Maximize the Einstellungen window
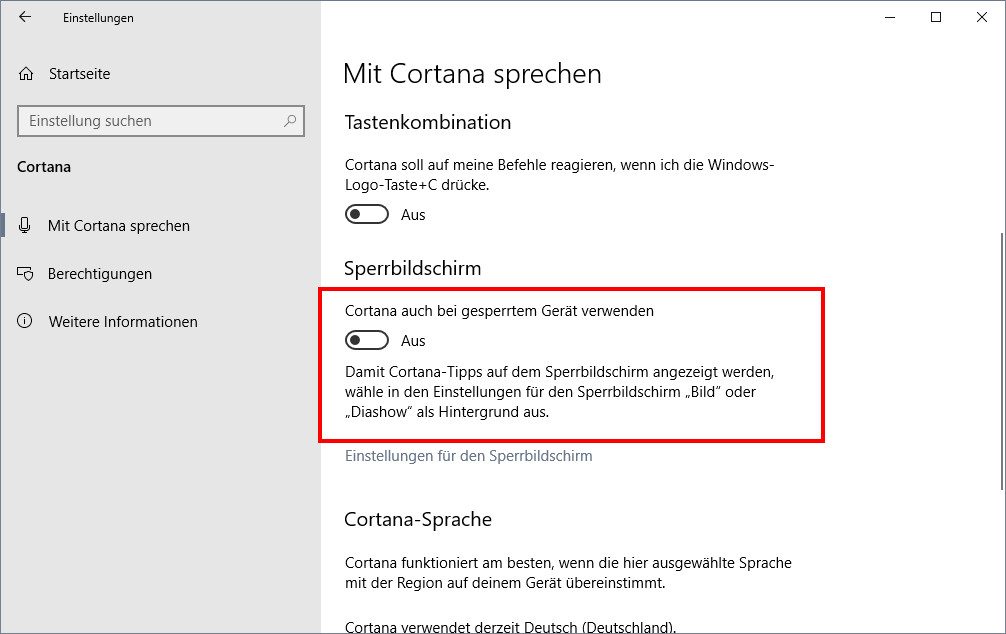The image size is (1006, 634). click(x=936, y=17)
